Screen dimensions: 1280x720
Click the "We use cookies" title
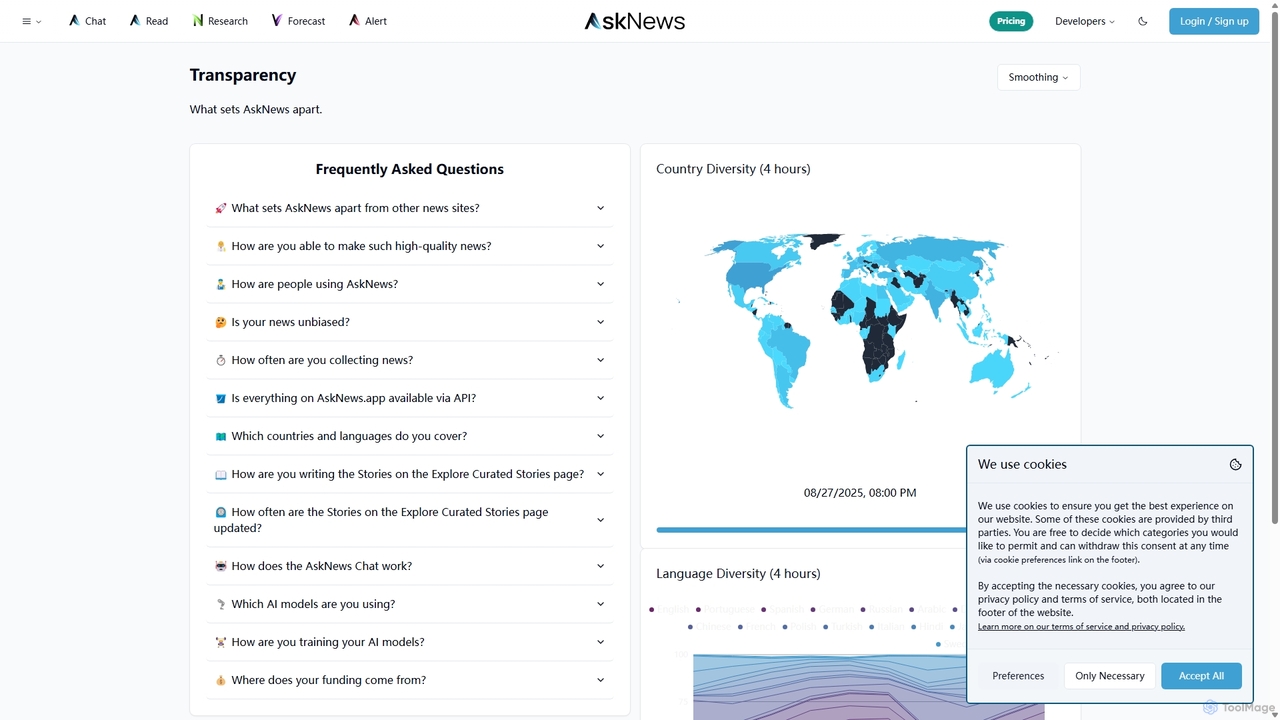1022,464
